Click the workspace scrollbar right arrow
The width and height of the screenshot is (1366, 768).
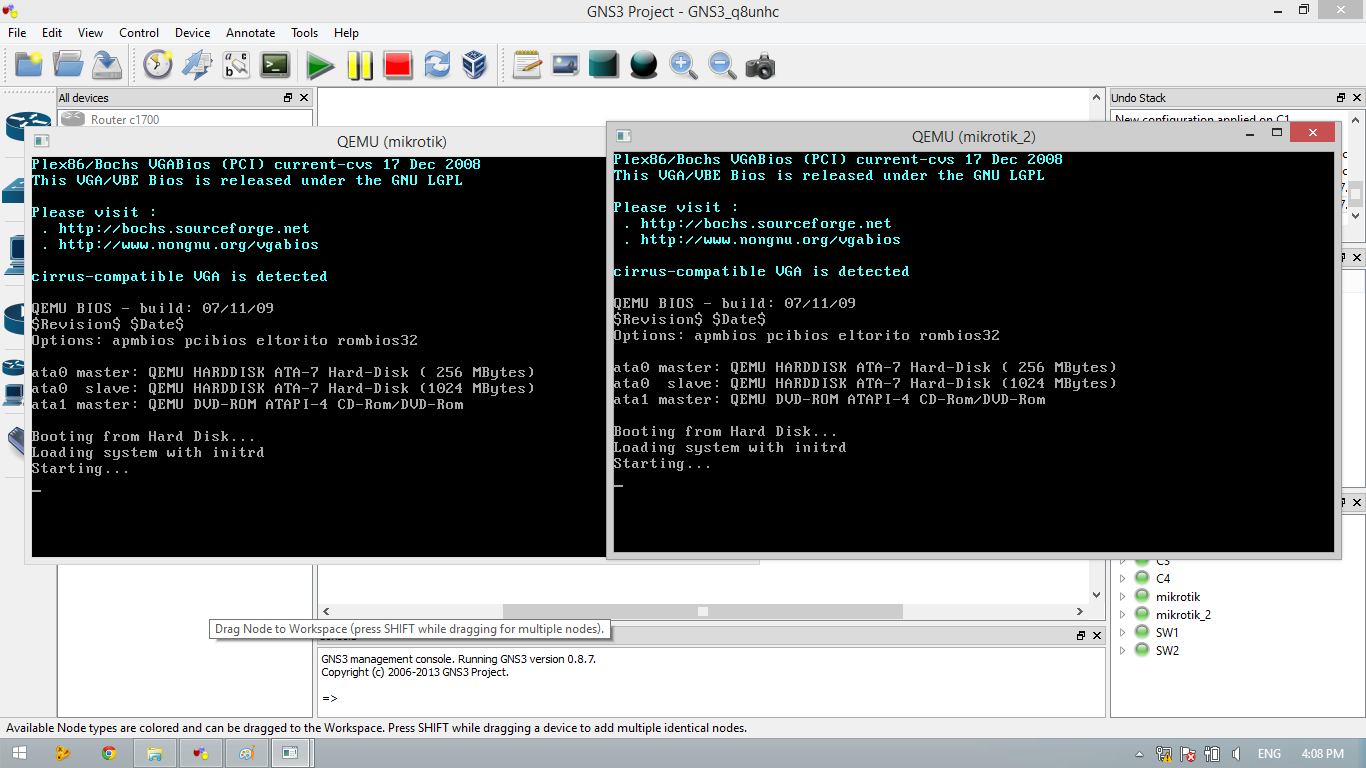[1080, 611]
